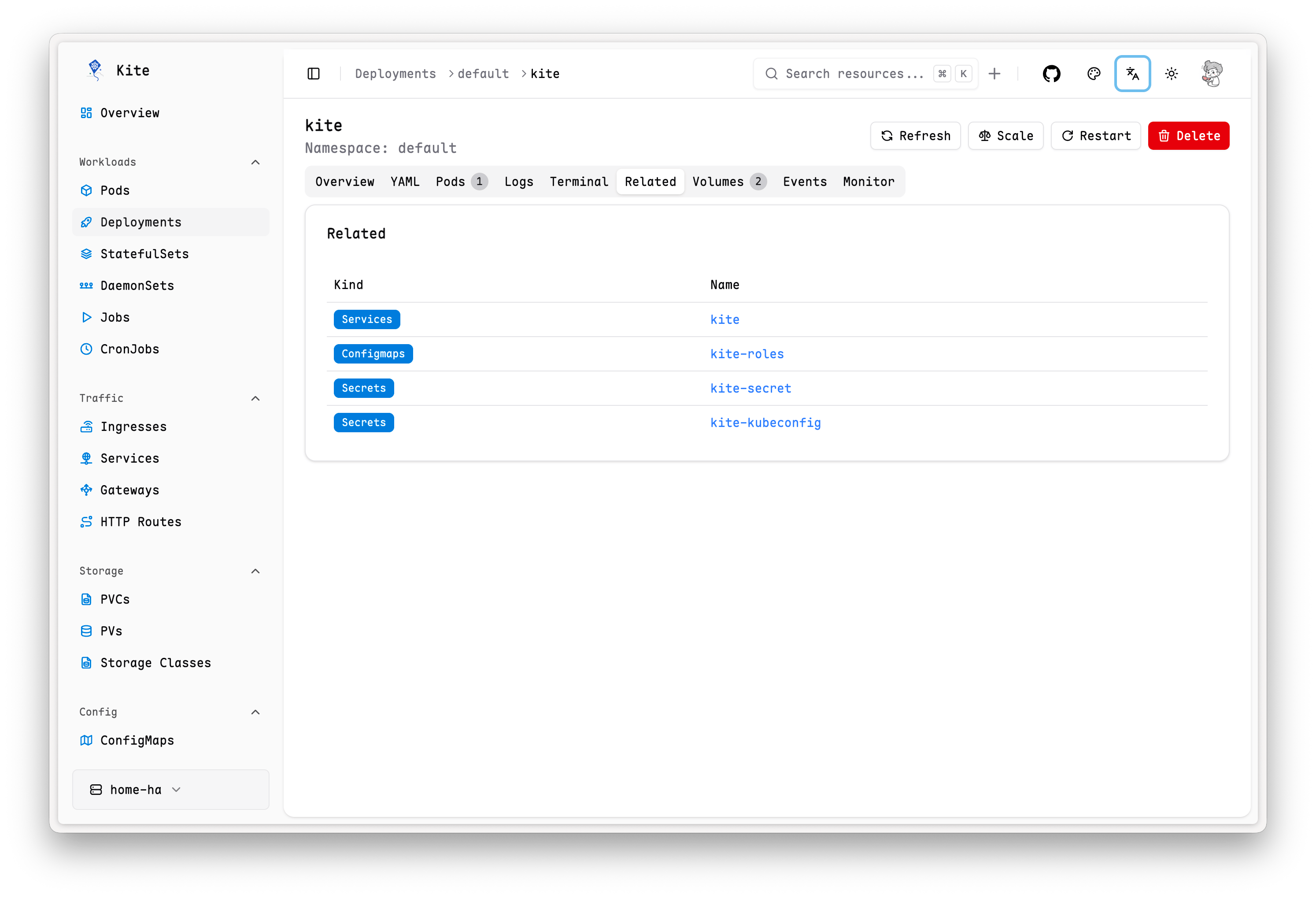Open the GitHub repository icon
Screen dimensions: 1316x898
pos(1051,74)
